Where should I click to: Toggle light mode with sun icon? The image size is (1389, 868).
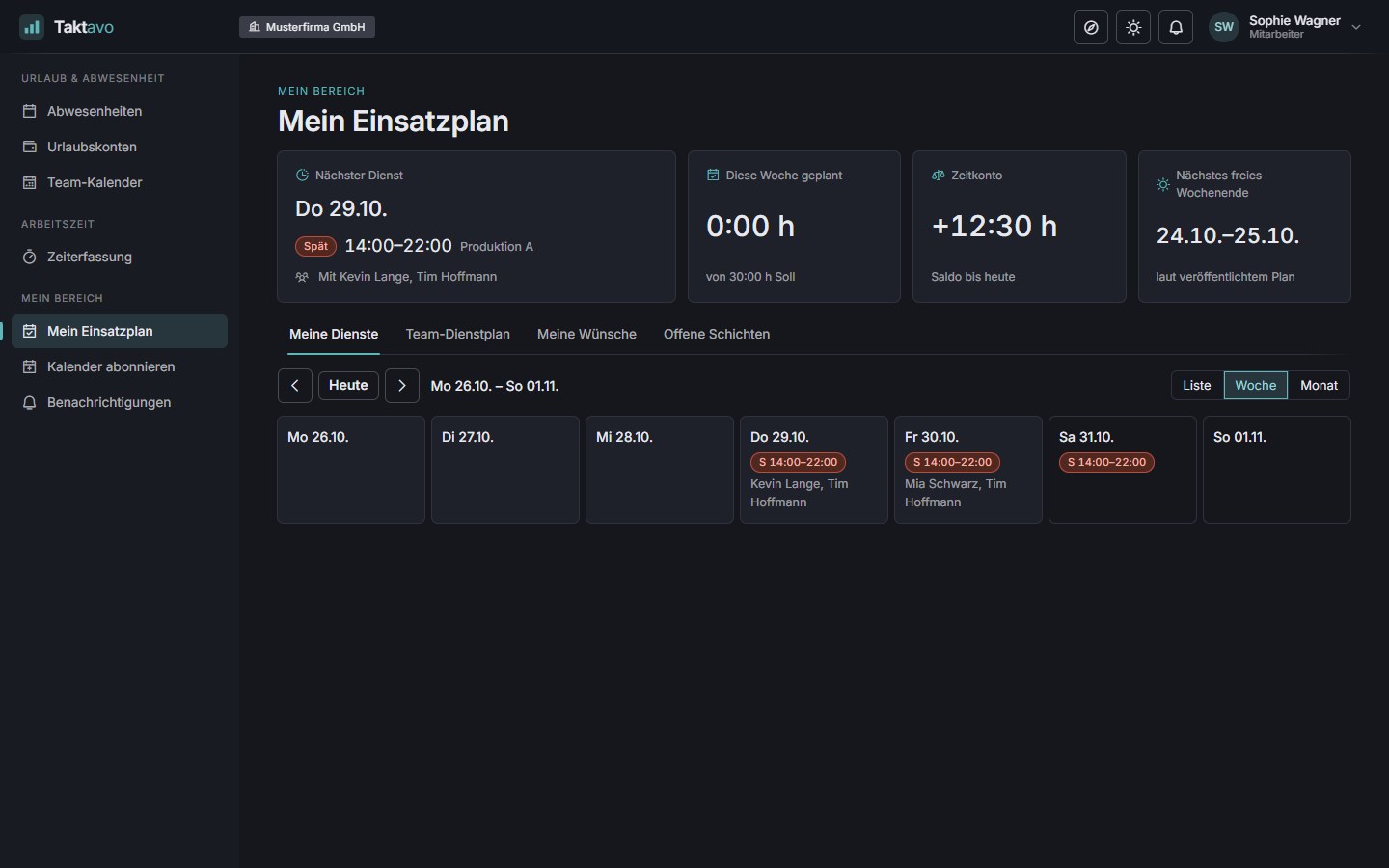pyautogui.click(x=1133, y=27)
